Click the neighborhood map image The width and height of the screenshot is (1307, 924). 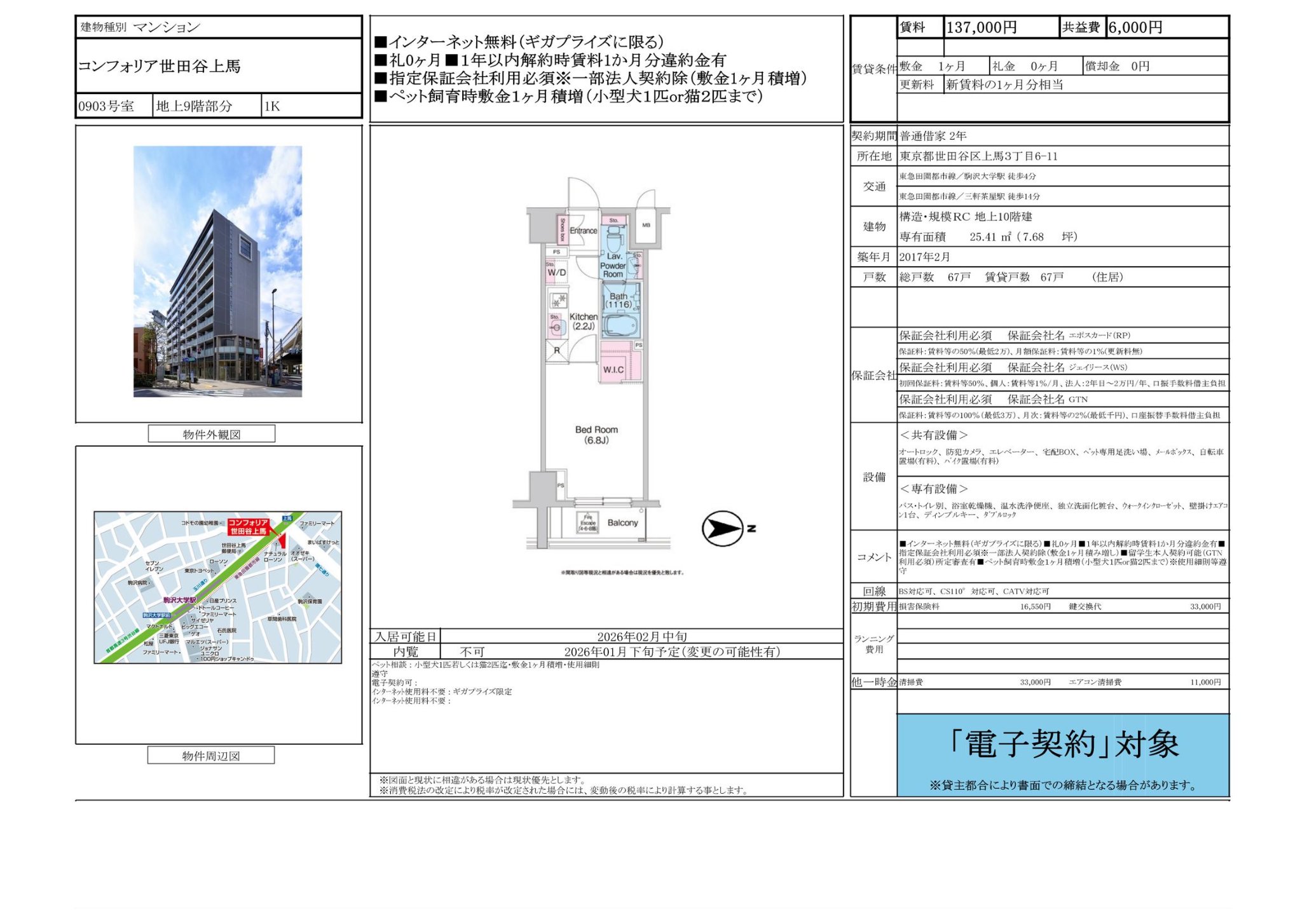tap(217, 587)
